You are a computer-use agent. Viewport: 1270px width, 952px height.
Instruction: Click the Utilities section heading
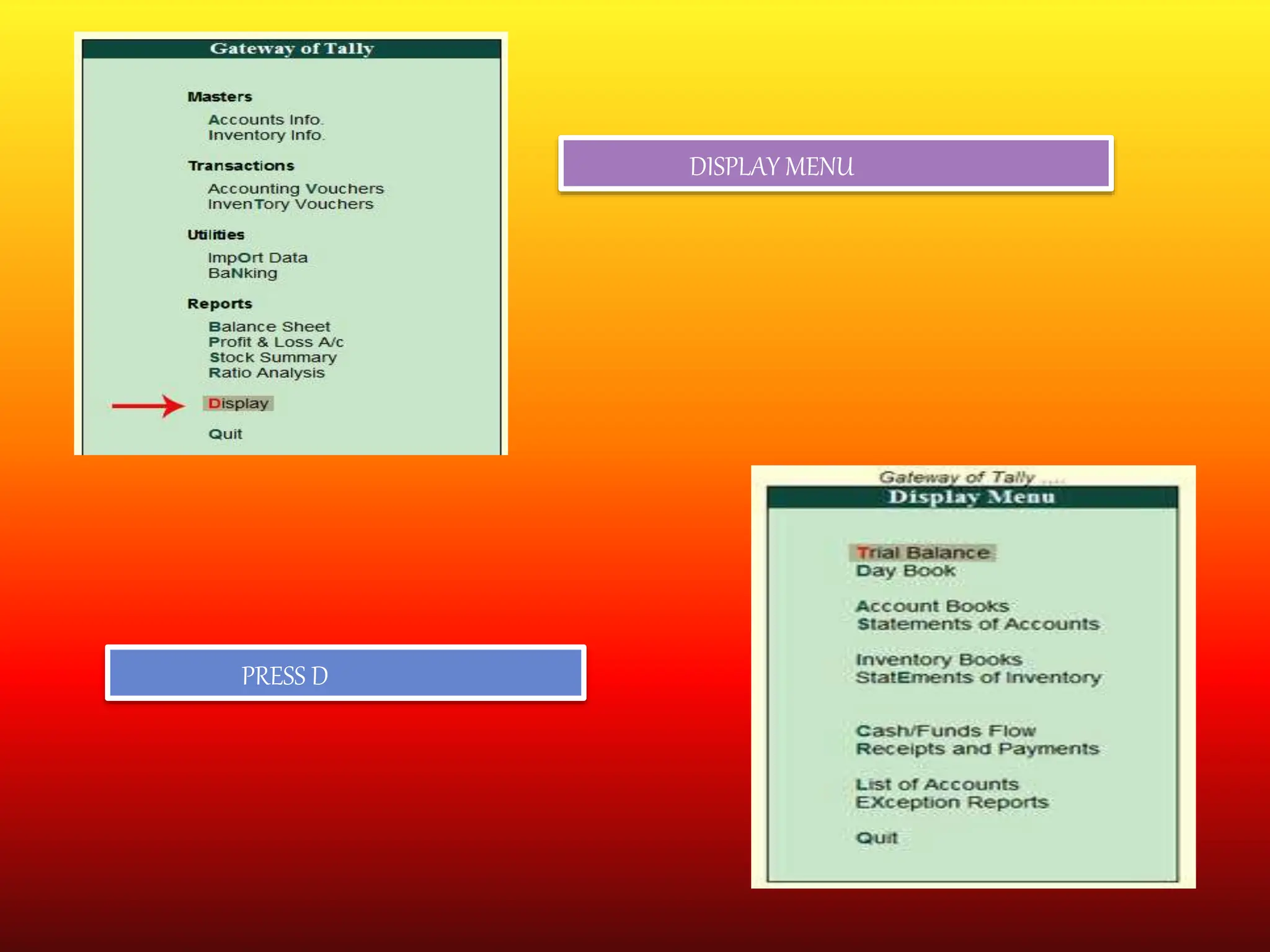click(216, 235)
